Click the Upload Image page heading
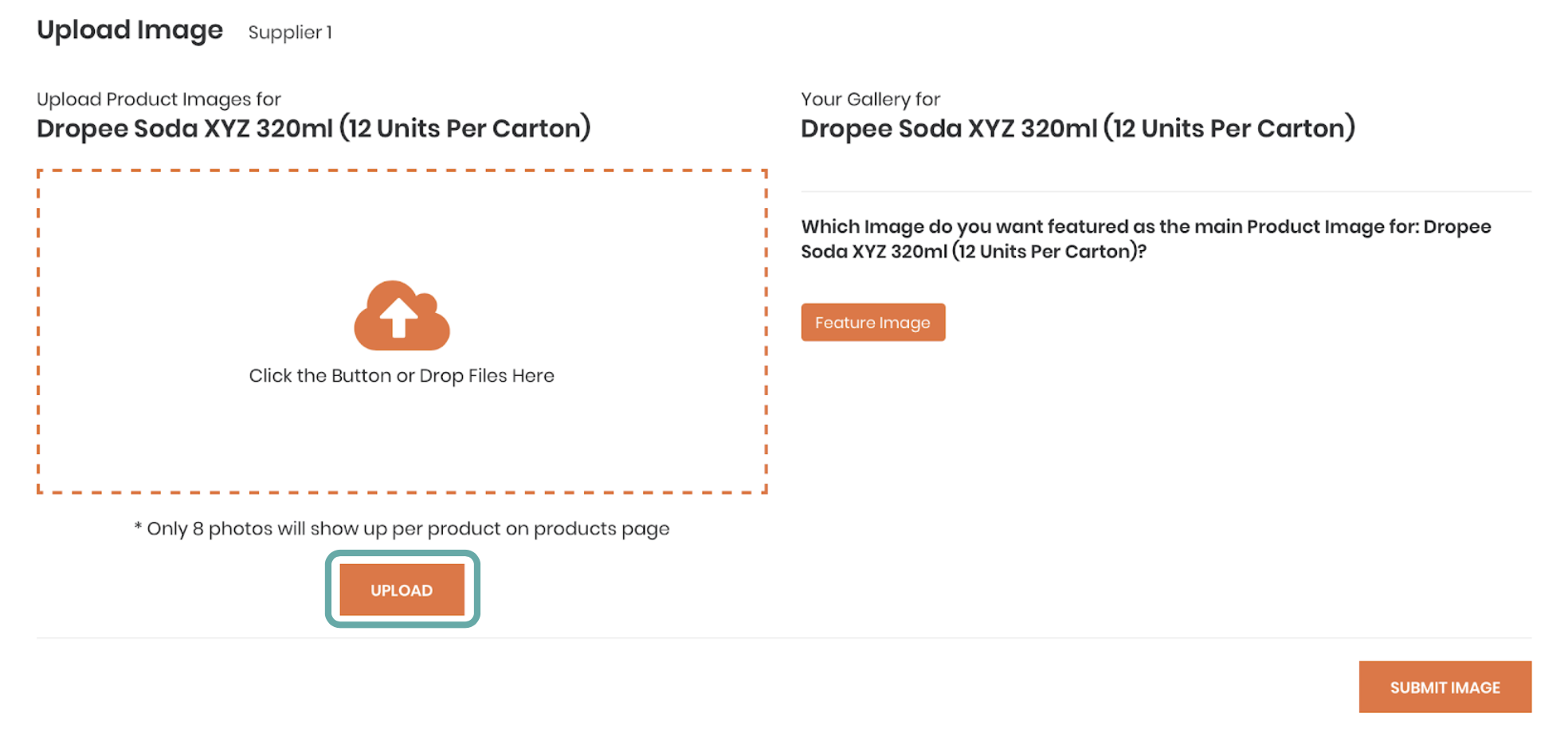 pos(130,30)
